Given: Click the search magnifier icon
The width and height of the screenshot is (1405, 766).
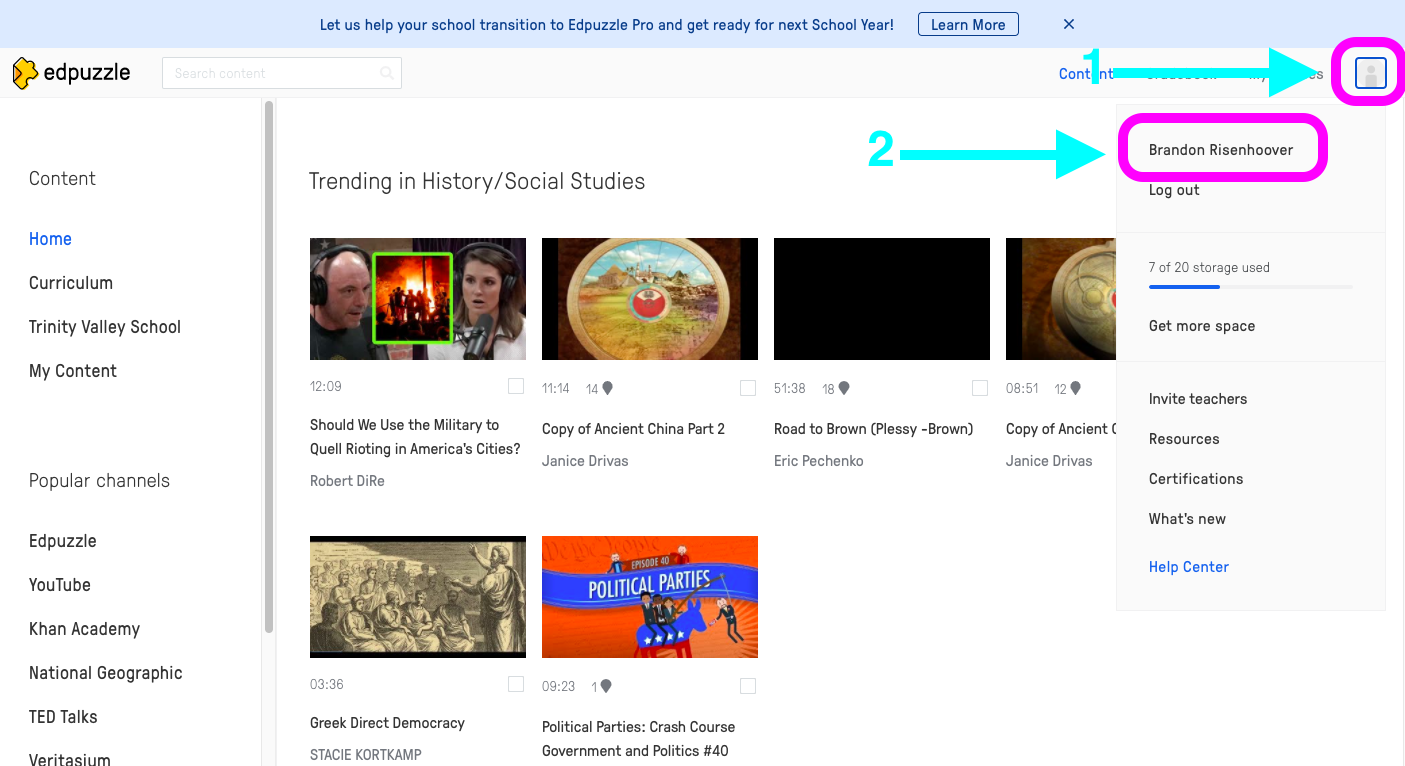Looking at the screenshot, I should pyautogui.click(x=387, y=73).
